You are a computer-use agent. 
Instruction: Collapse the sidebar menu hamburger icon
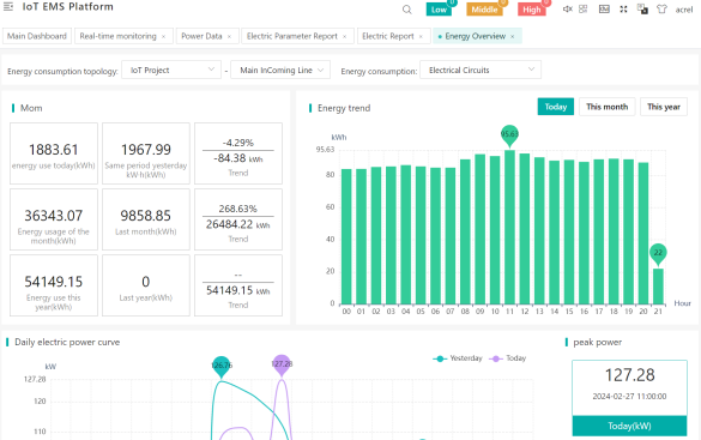8,8
